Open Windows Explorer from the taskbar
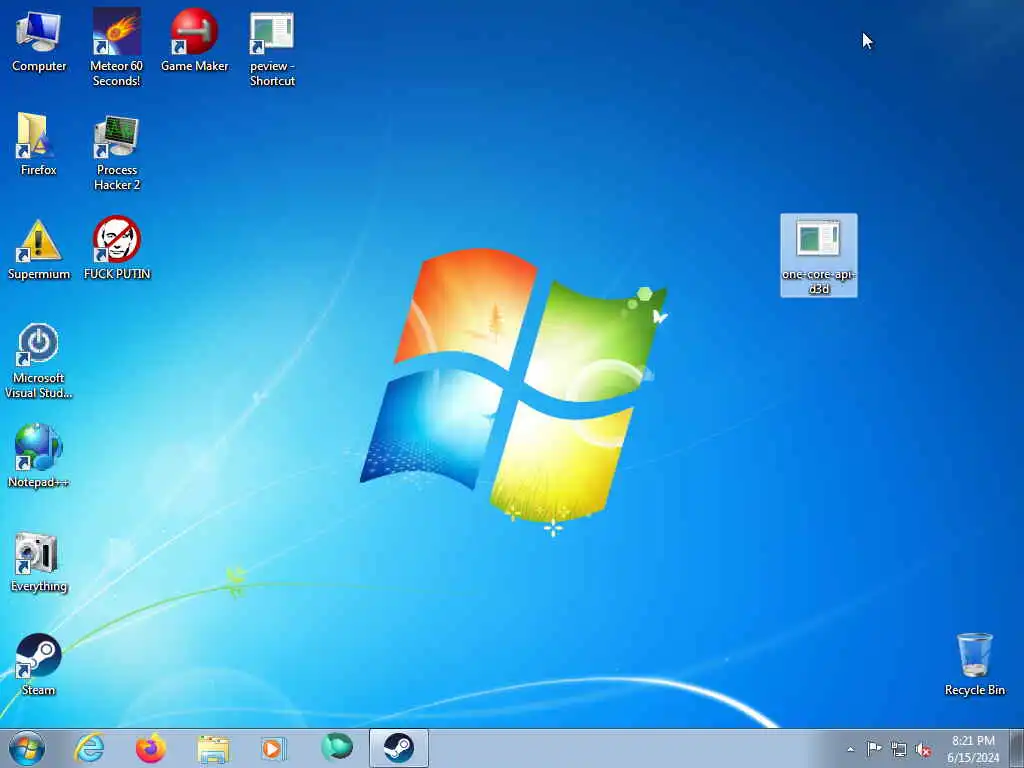1024x768 pixels. [x=213, y=748]
